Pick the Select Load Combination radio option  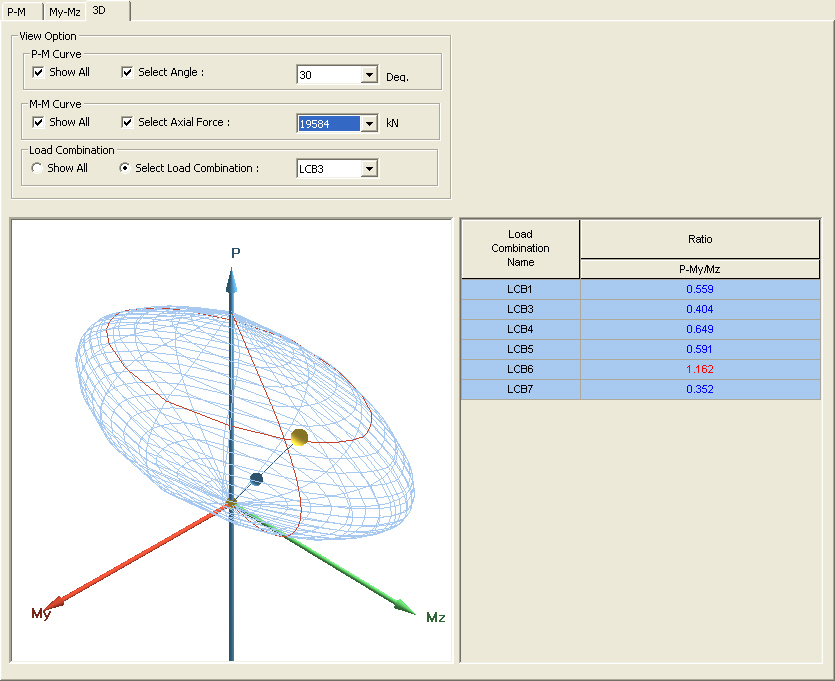point(125,168)
